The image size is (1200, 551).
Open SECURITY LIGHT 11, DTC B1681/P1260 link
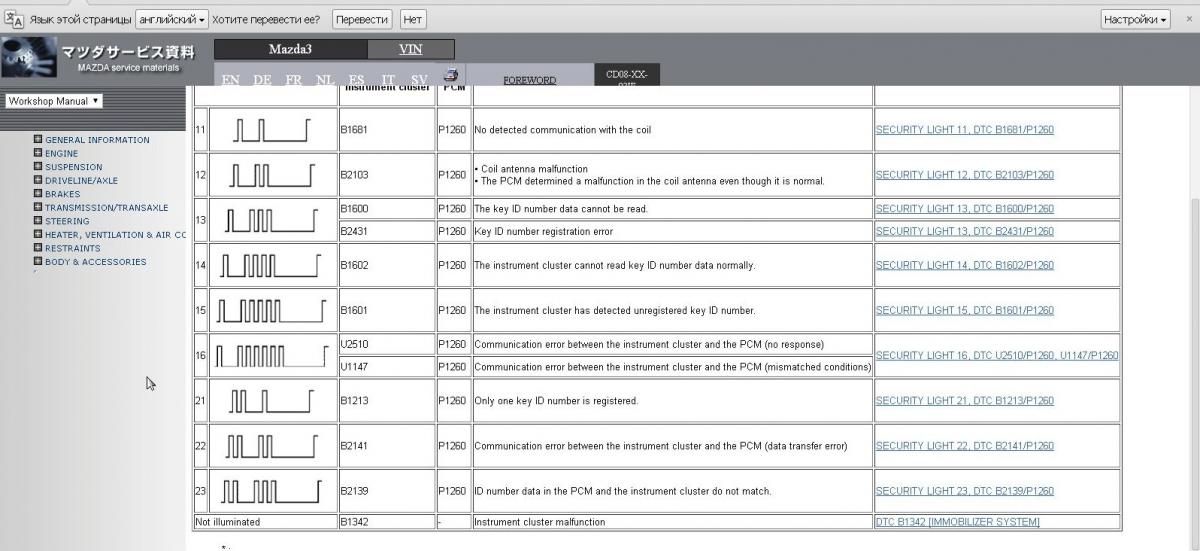(964, 130)
